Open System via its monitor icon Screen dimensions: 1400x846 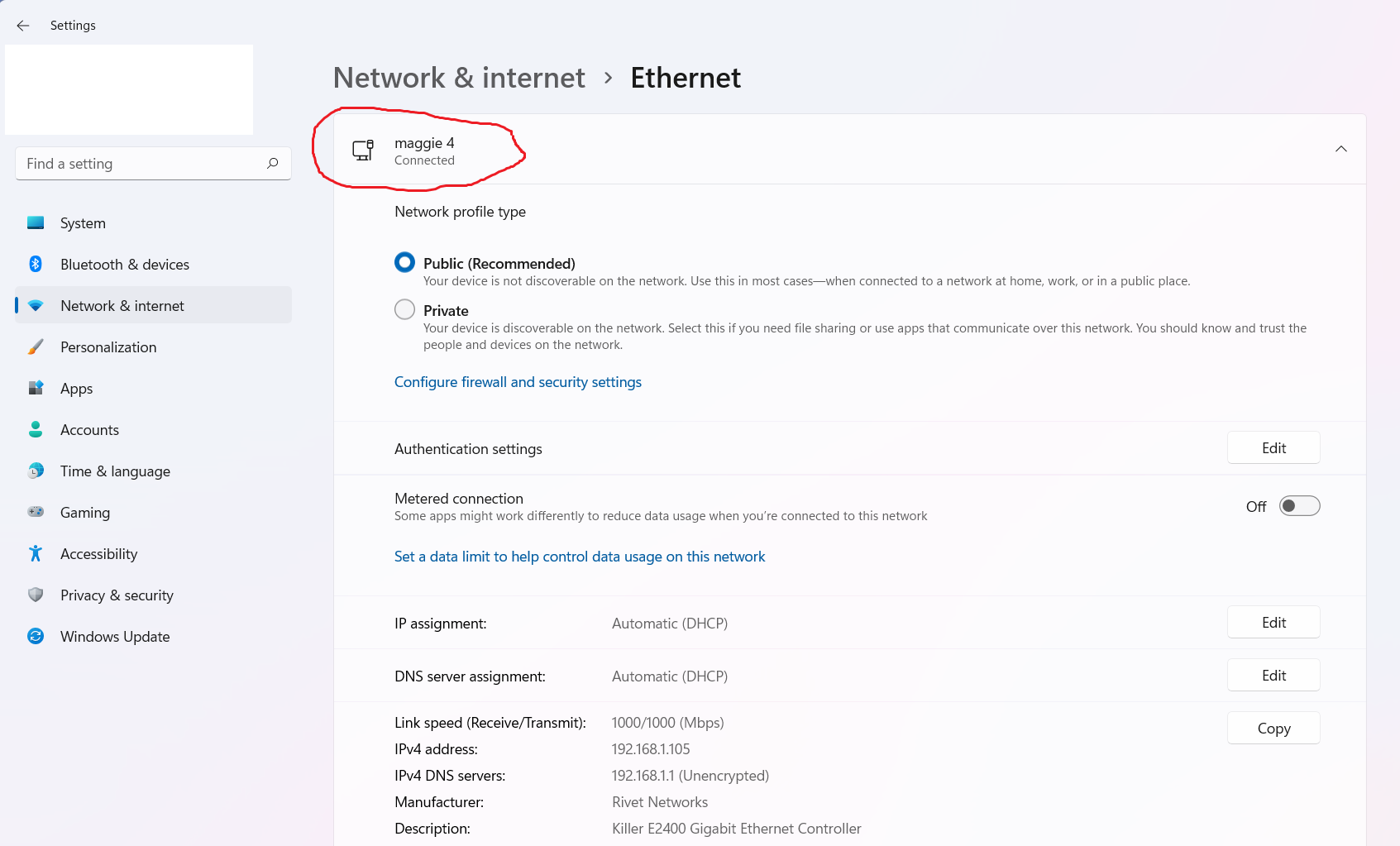coord(36,223)
